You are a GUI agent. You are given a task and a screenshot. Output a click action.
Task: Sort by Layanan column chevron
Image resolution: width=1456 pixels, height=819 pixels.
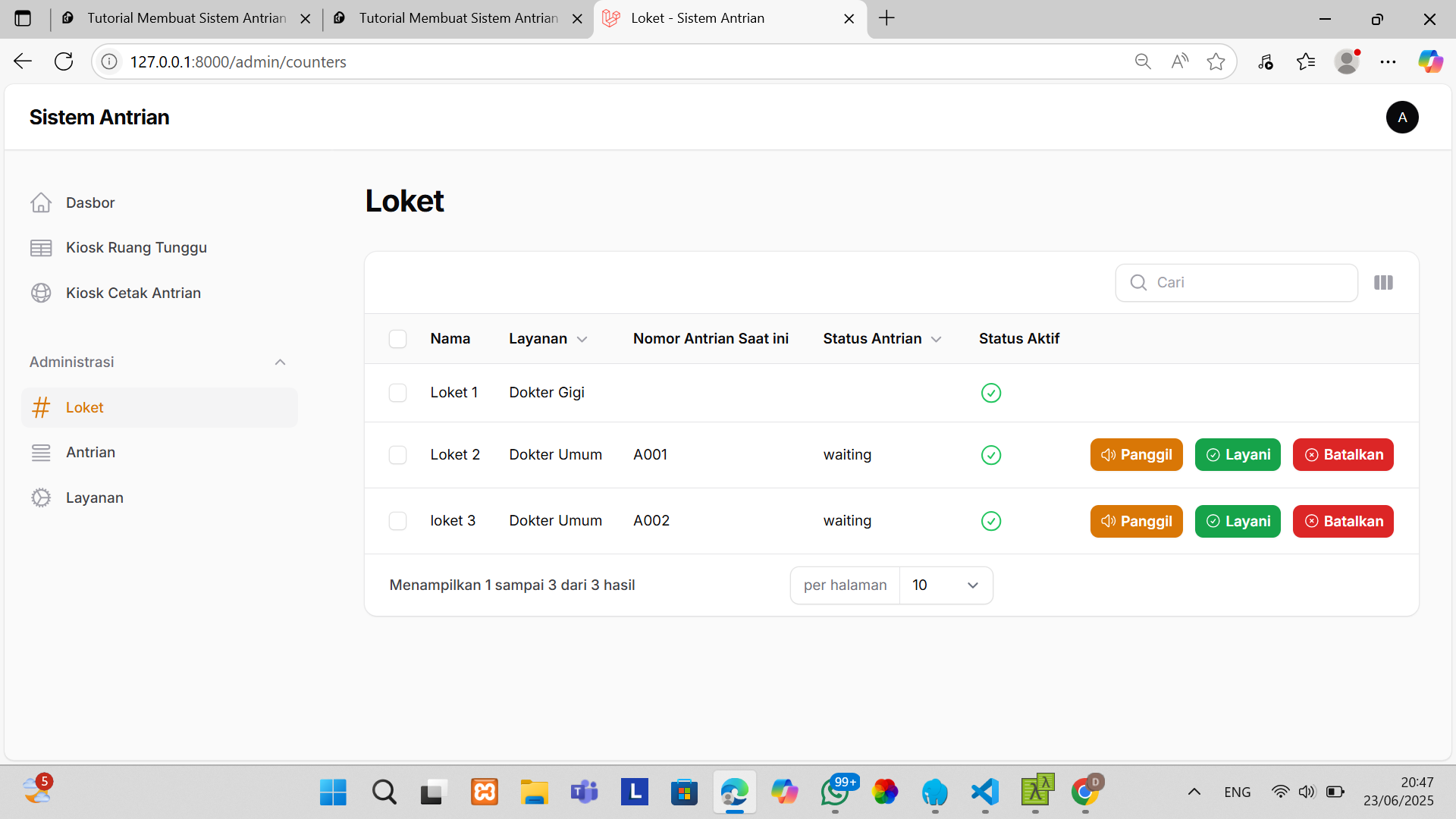pos(582,340)
